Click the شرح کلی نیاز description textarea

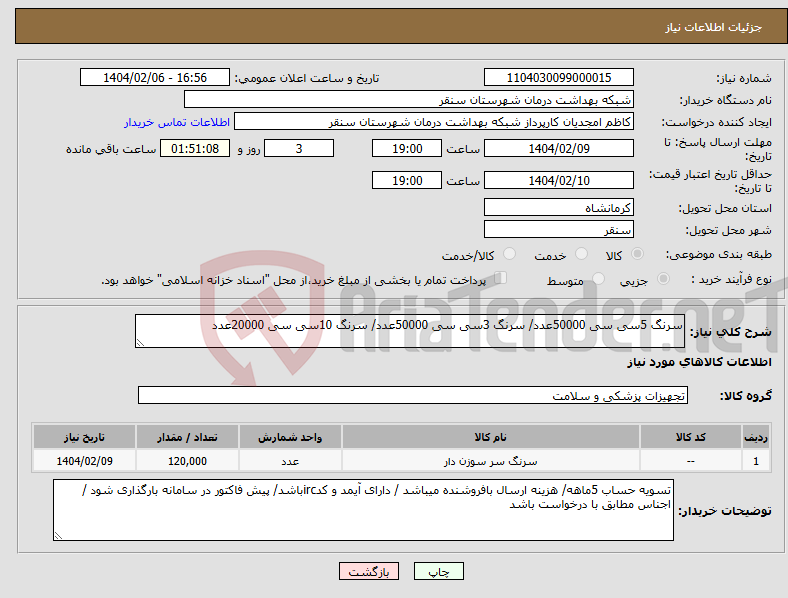click(x=410, y=331)
